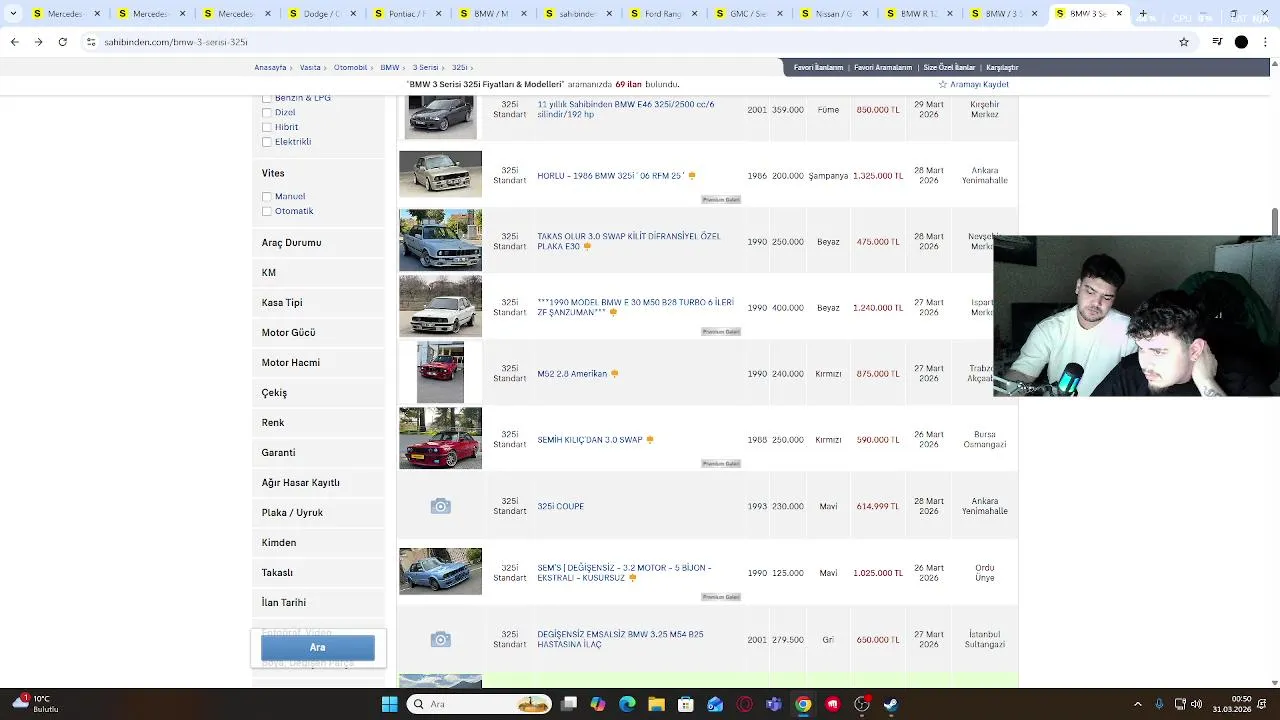This screenshot has width=1280, height=720.
Task: Check the Elektrikli fuel checkbox
Action: click(266, 142)
